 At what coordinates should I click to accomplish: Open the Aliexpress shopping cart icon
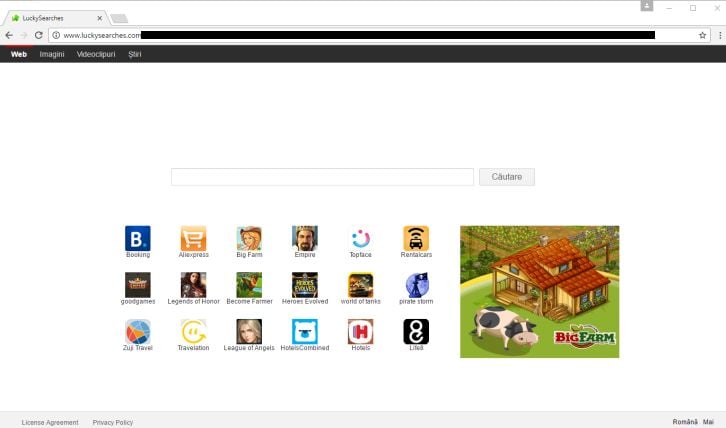point(194,238)
